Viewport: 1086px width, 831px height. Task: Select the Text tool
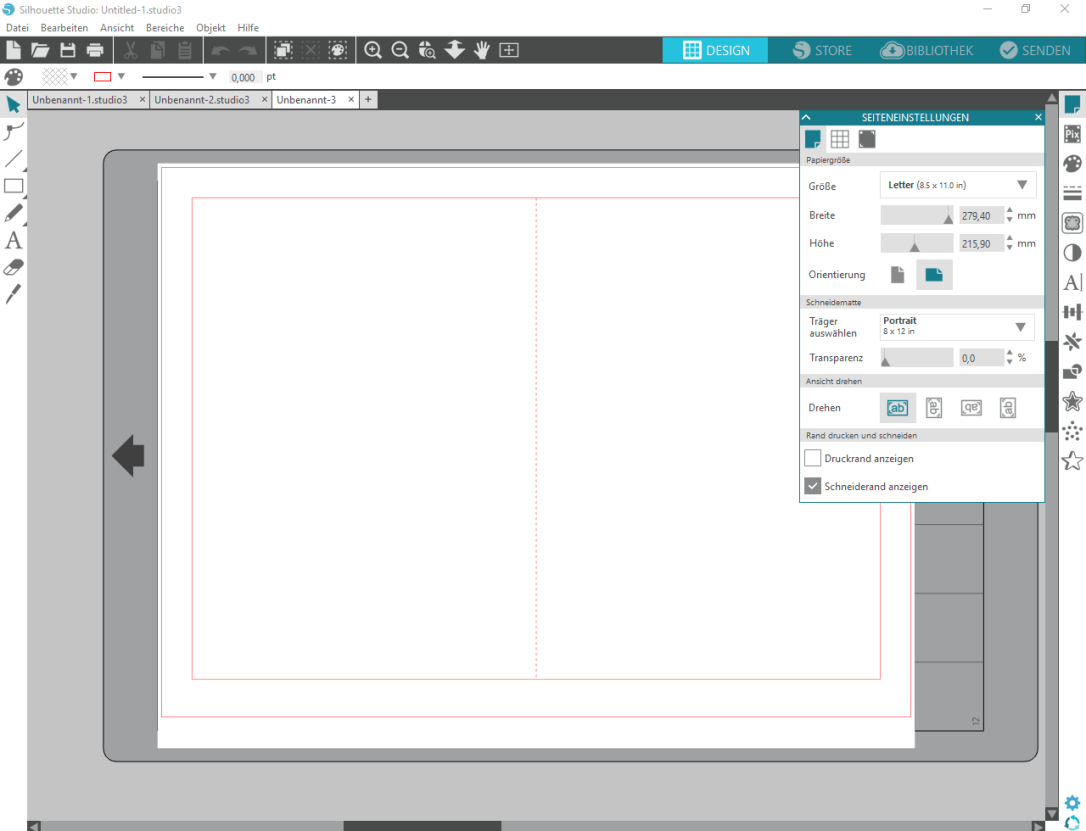[13, 240]
